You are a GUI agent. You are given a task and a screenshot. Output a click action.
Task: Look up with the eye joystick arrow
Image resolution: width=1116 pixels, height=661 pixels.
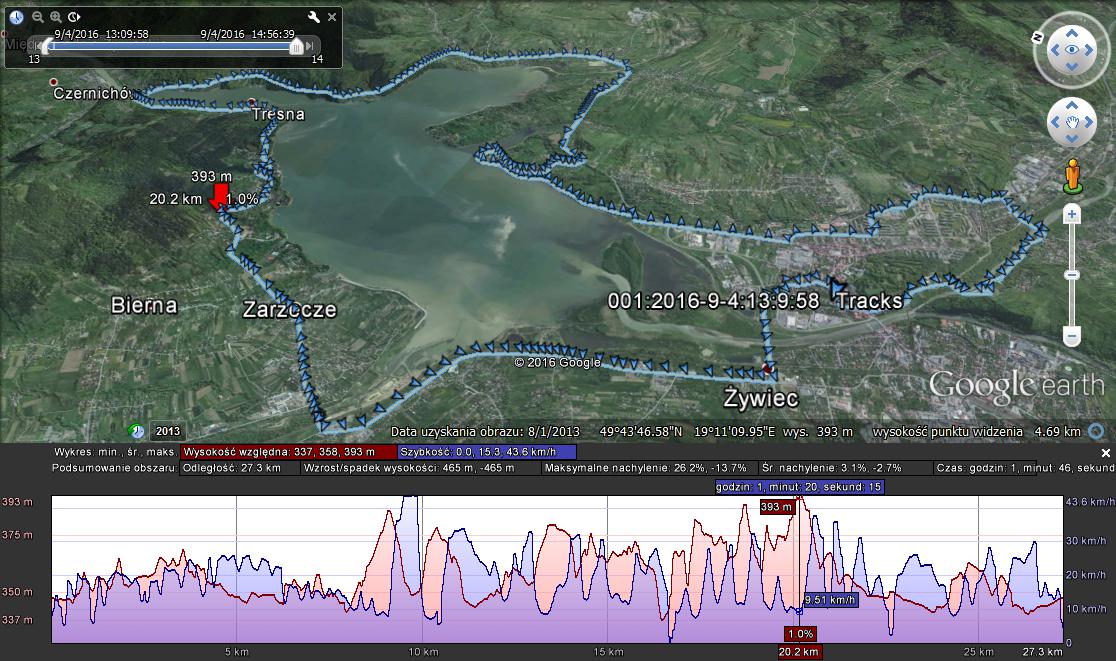[x=1072, y=29]
